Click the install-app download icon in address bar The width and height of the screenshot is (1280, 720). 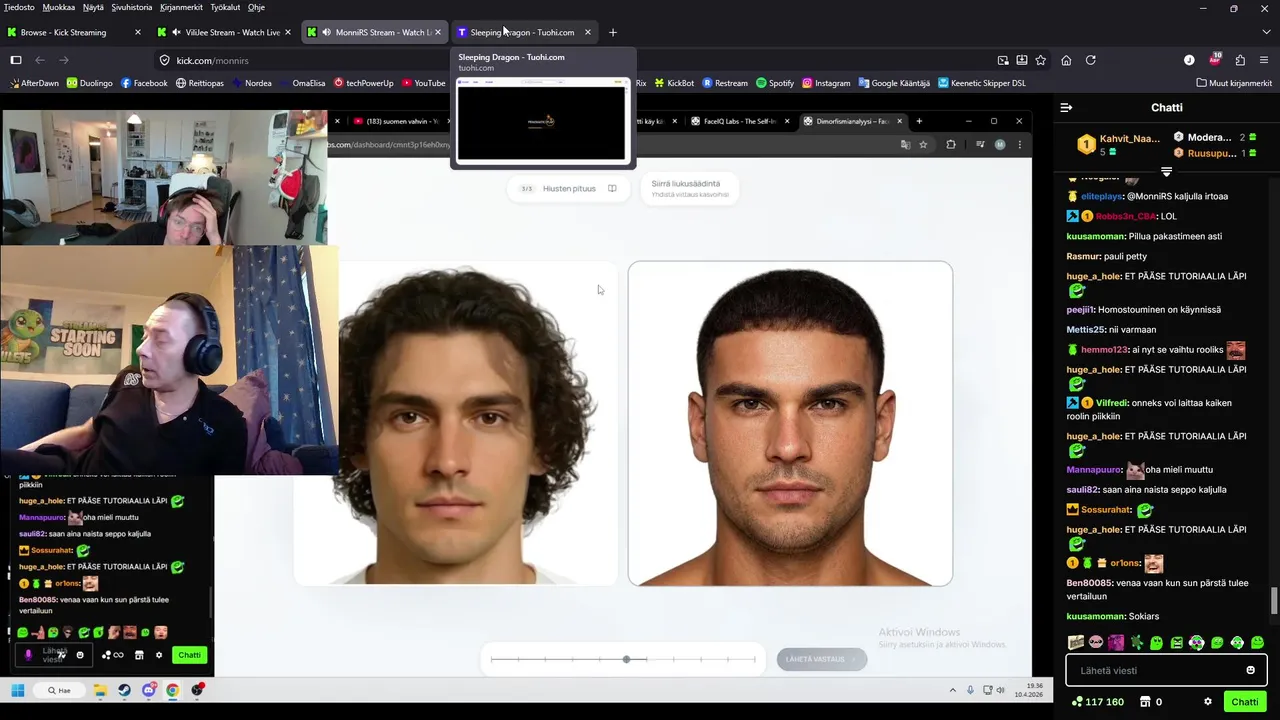(1022, 60)
